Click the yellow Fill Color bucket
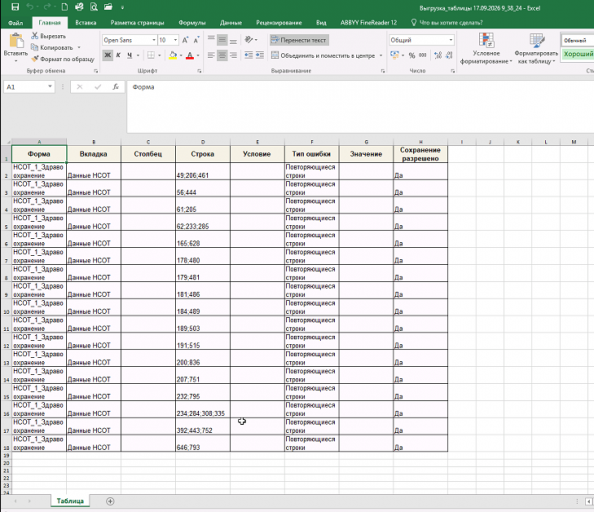The height and width of the screenshot is (512, 594). coord(173,55)
